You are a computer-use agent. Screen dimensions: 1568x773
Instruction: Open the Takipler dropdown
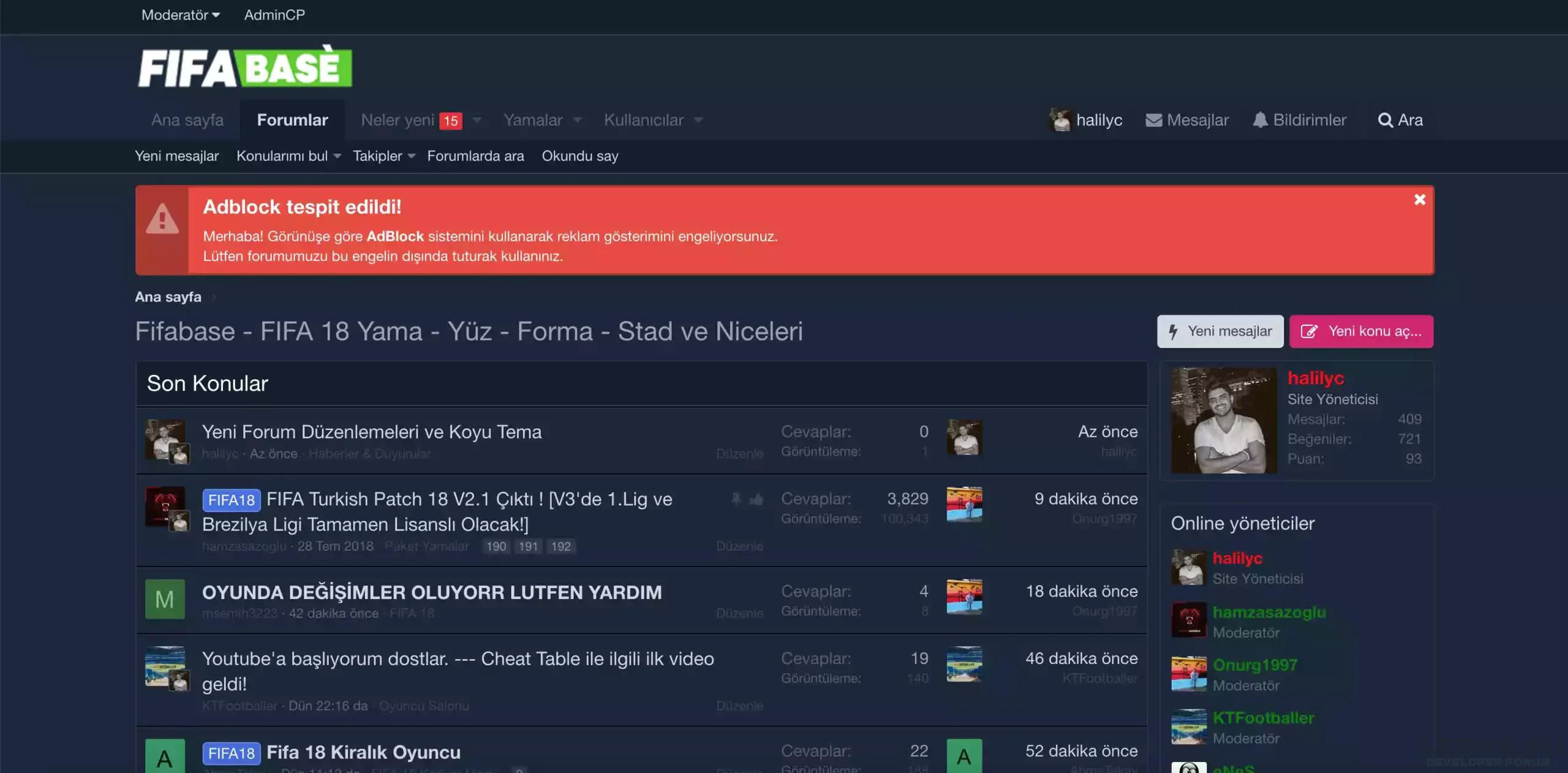(383, 156)
